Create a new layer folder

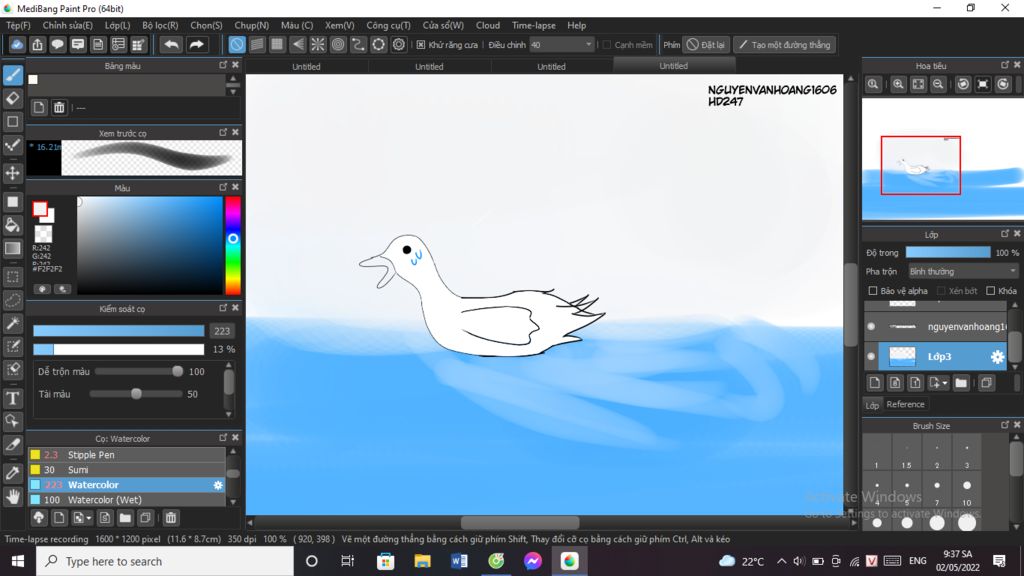pyautogui.click(x=961, y=383)
